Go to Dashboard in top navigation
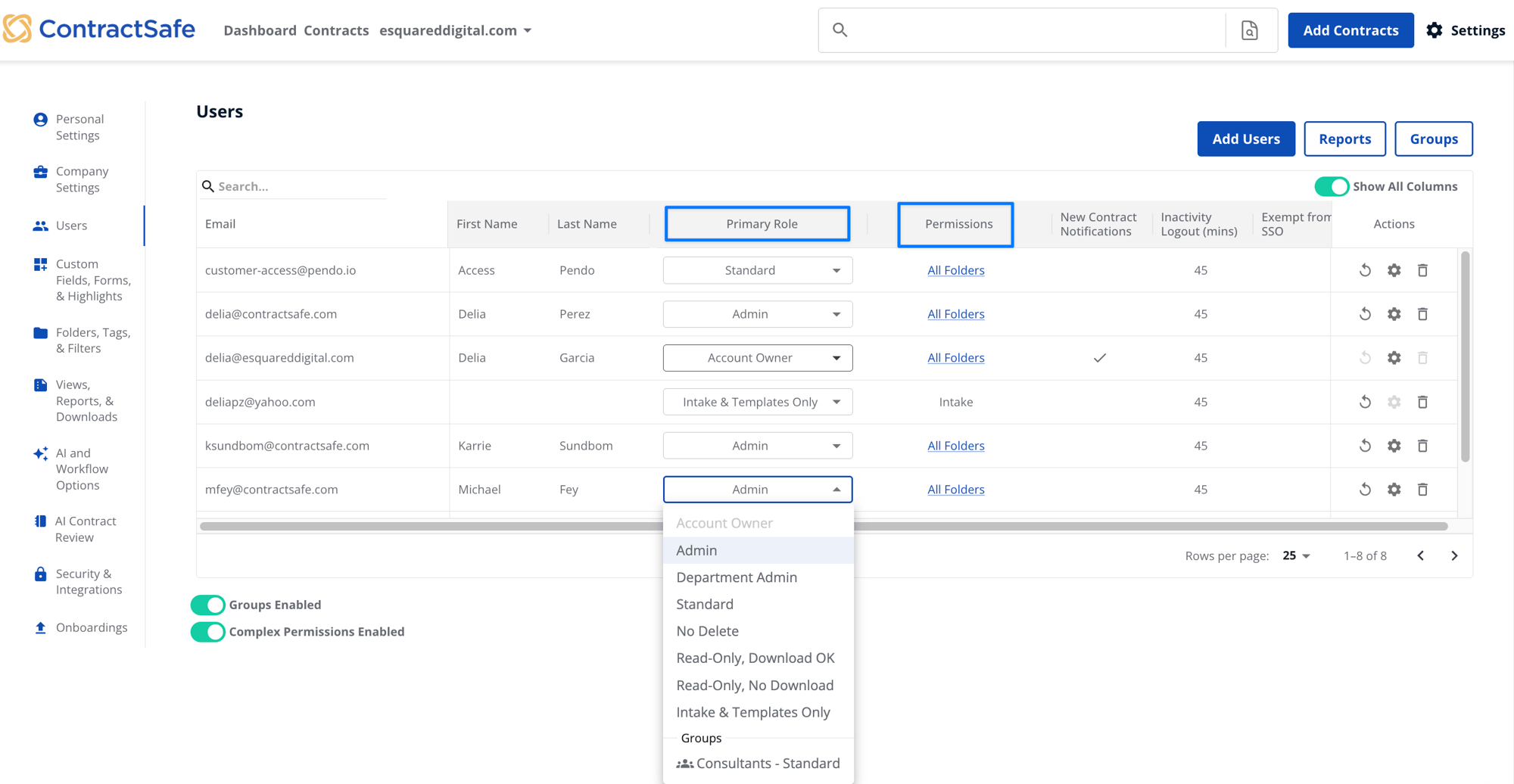 [x=260, y=30]
